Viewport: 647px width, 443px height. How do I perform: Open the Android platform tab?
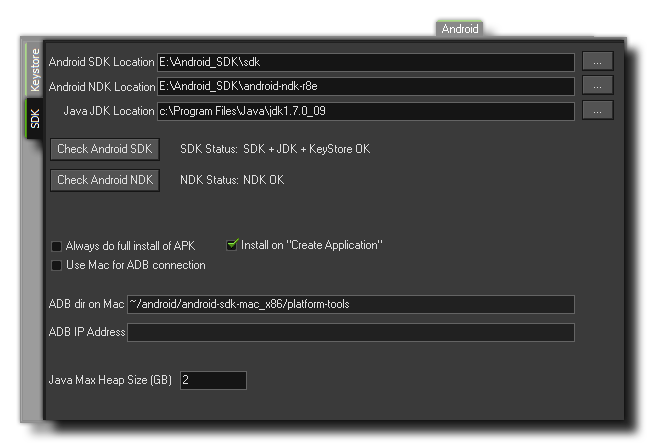(459, 29)
